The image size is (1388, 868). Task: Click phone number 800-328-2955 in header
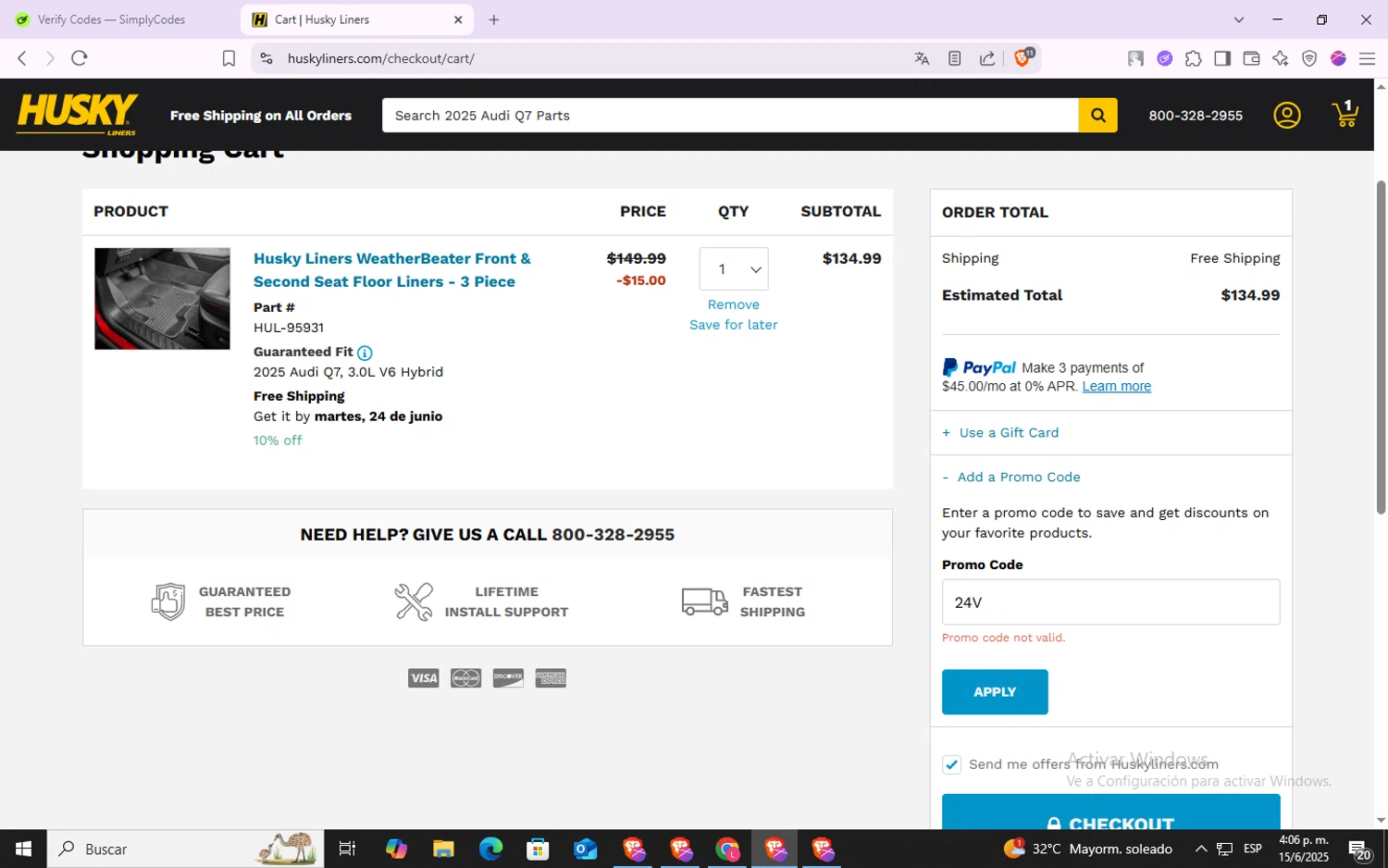(x=1196, y=116)
